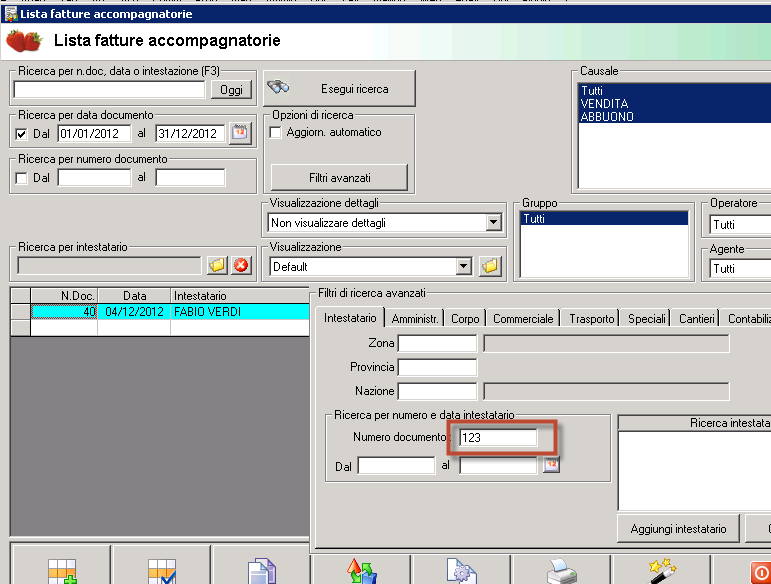Click the colored shapes transform icon
The width and height of the screenshot is (771, 584).
(x=361, y=571)
